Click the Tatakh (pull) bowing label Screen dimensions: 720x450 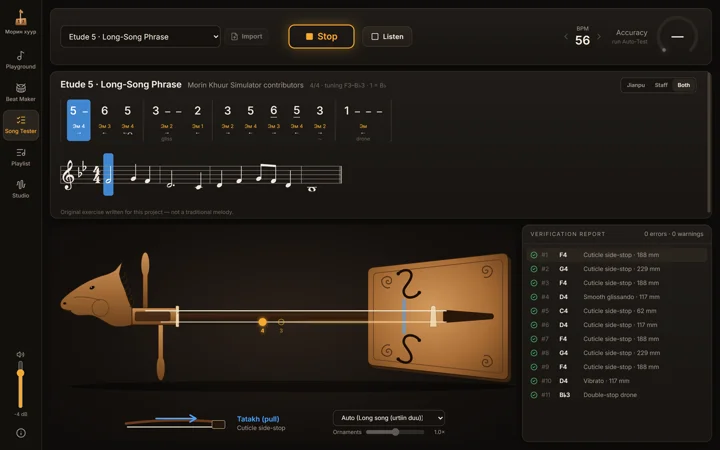tap(258, 419)
